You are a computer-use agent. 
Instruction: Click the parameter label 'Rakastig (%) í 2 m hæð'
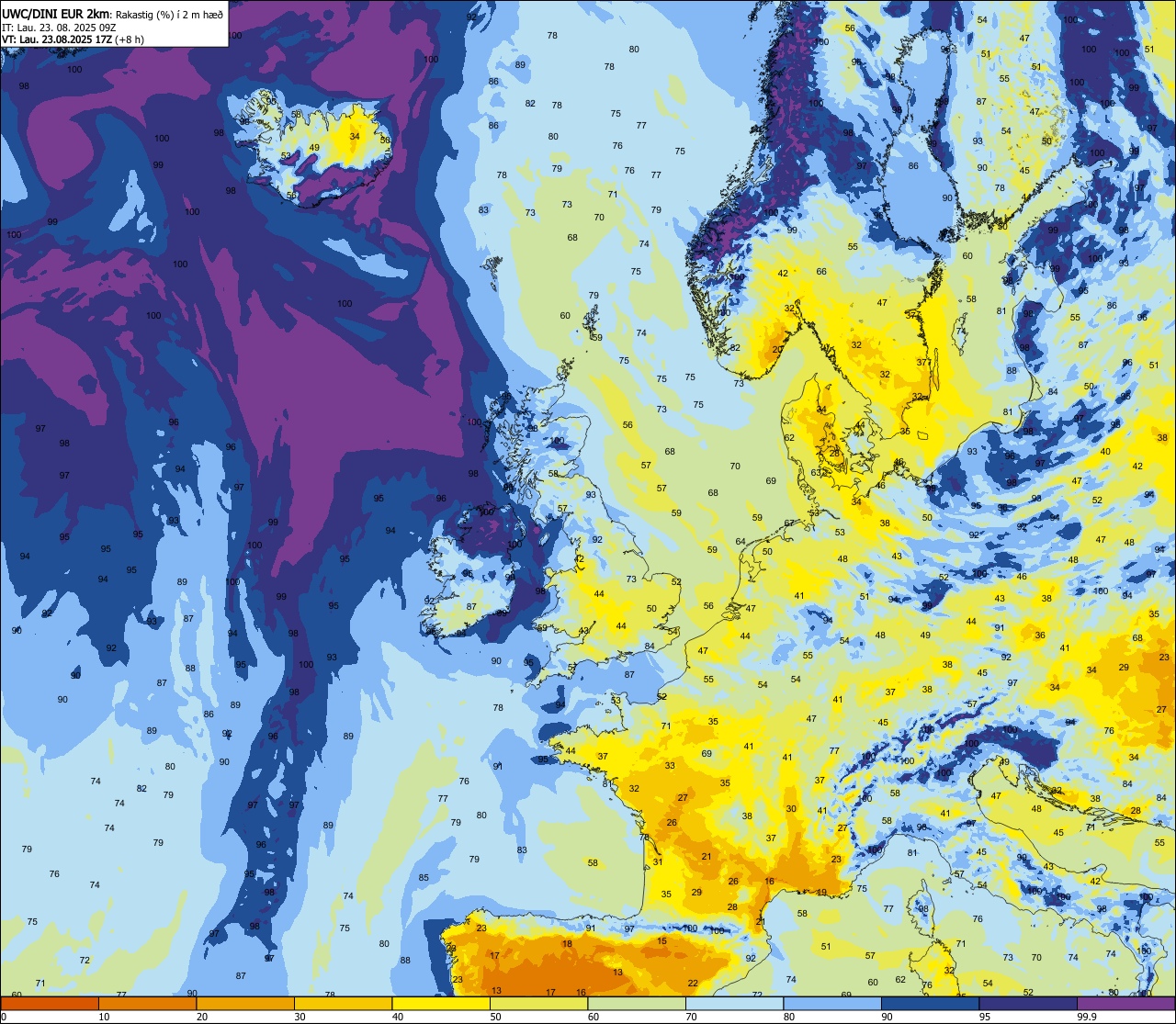tap(169, 13)
